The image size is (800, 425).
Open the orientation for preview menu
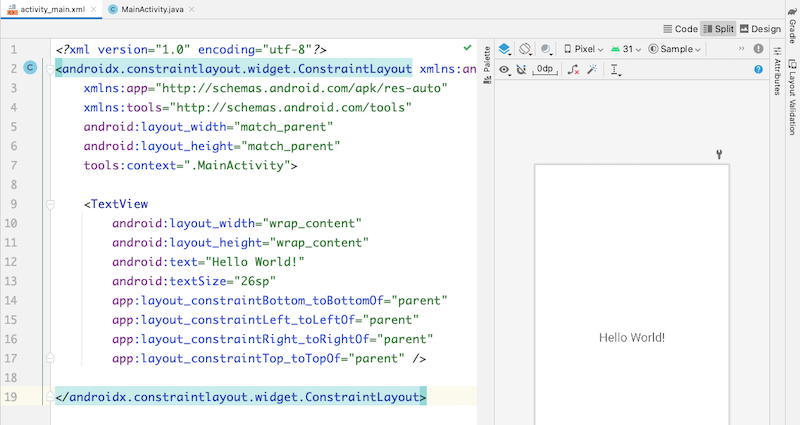525,49
